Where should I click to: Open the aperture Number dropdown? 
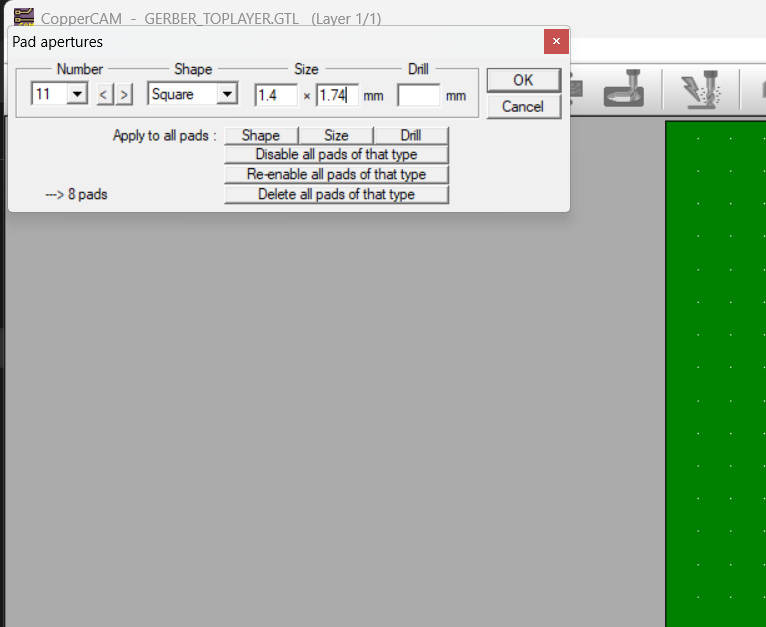point(77,94)
